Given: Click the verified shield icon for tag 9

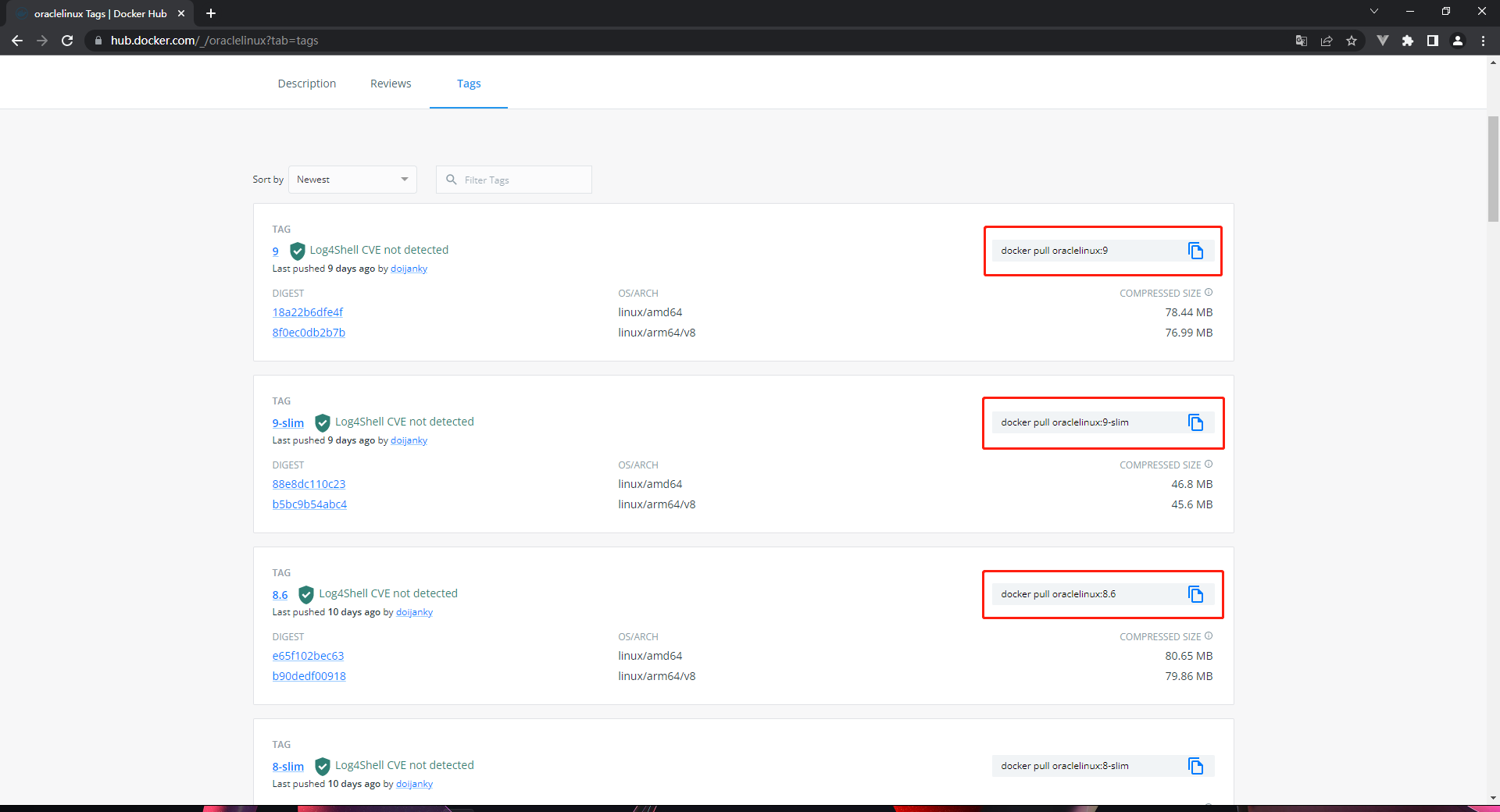Looking at the screenshot, I should tap(297, 251).
